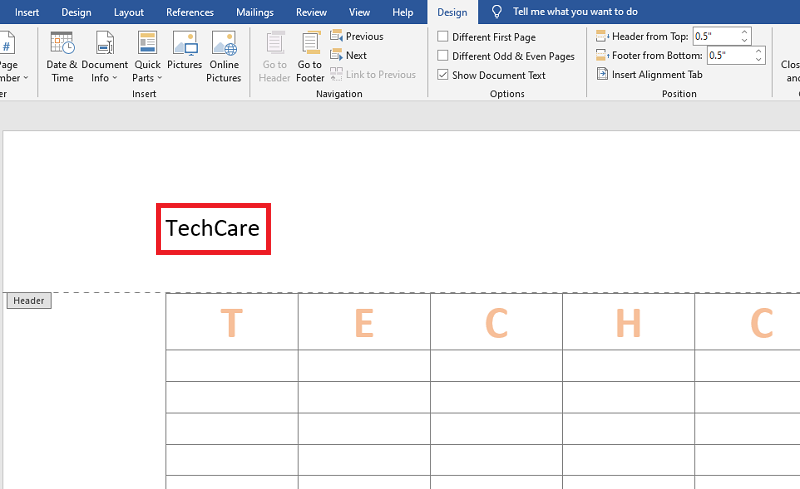The width and height of the screenshot is (800, 489).
Task: Enable Different Odd & Even Pages
Action: click(x=443, y=56)
